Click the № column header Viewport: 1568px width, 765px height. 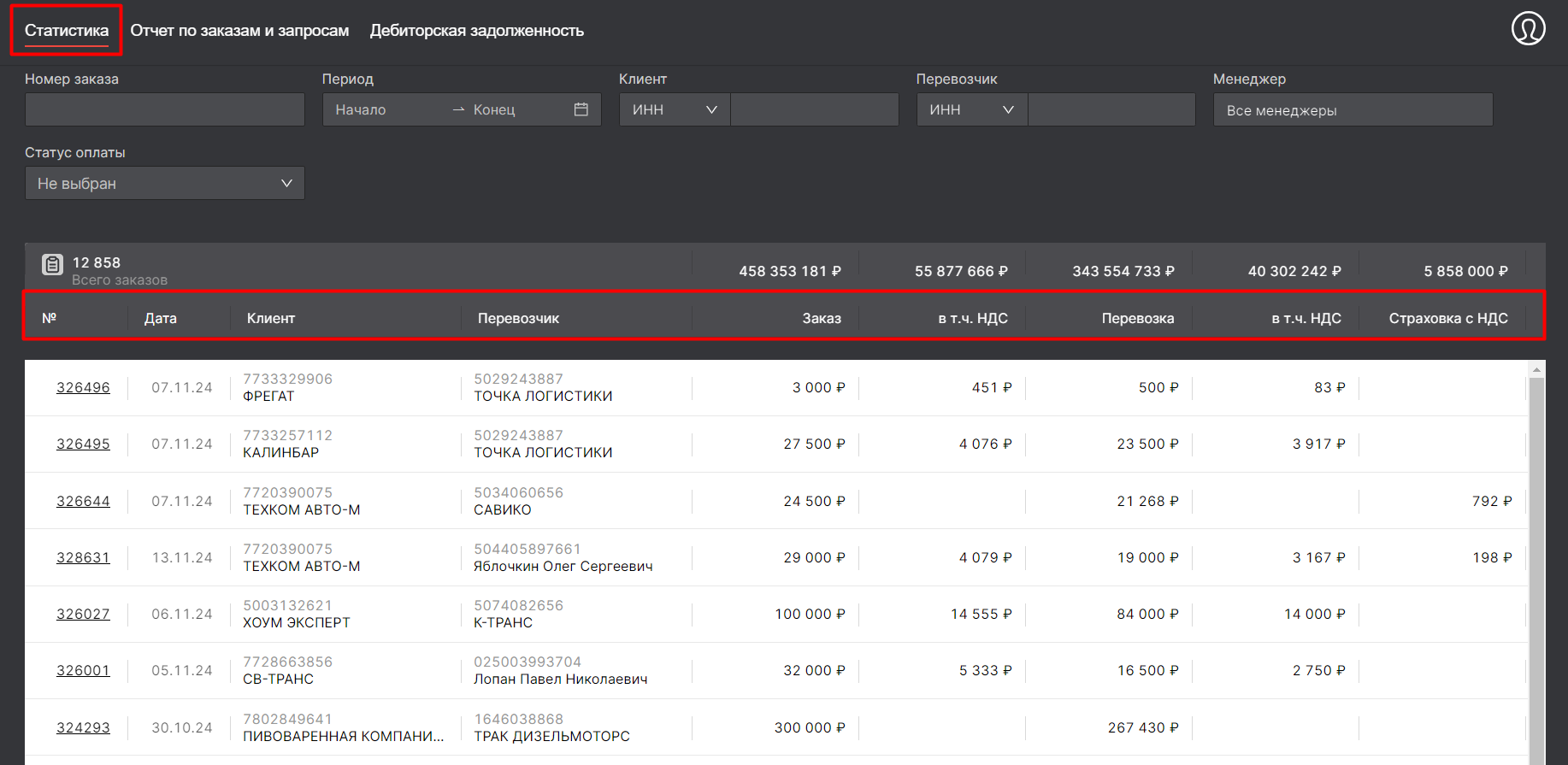[50, 318]
